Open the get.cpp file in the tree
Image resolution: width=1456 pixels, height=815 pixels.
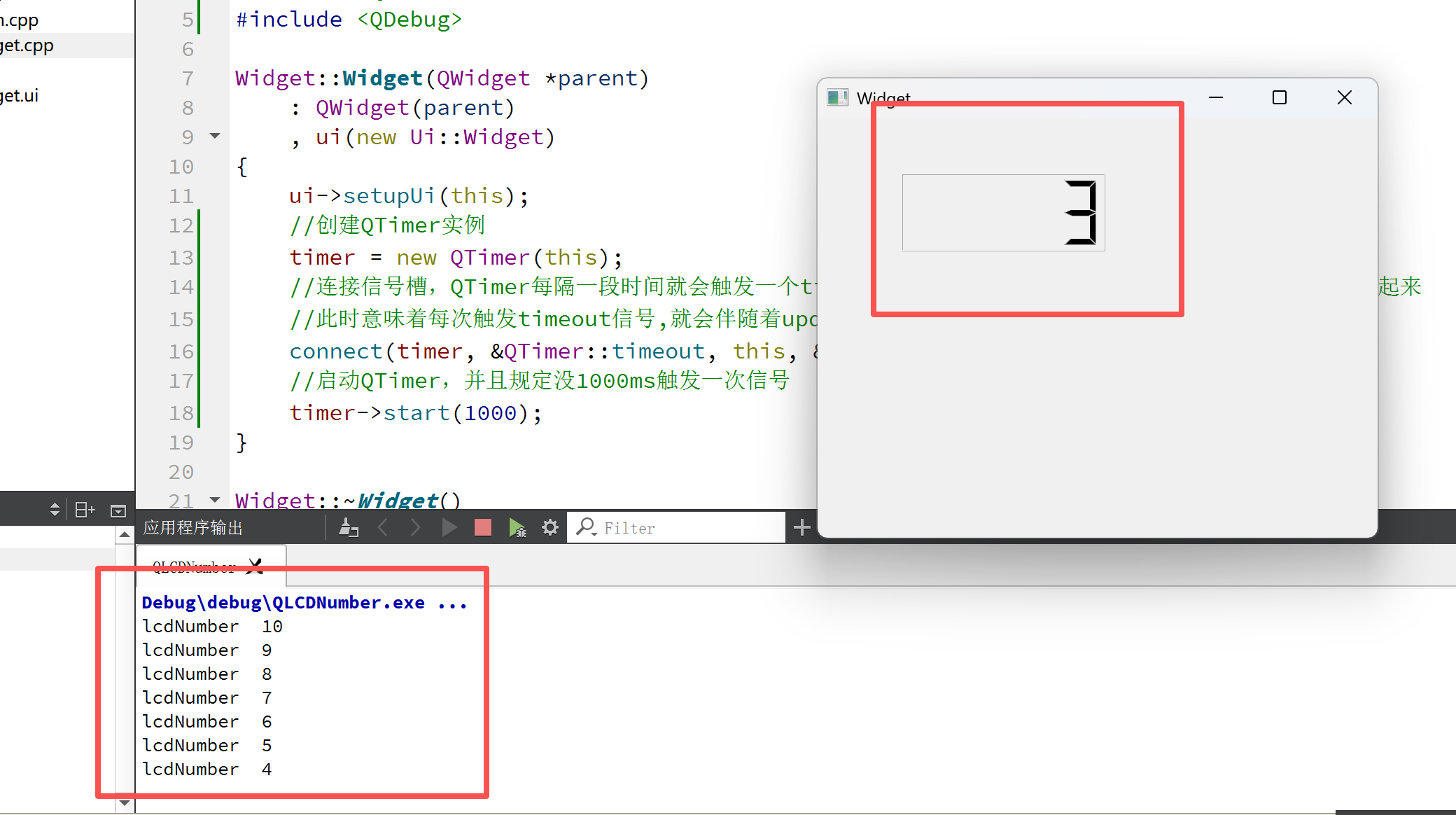pyautogui.click(x=28, y=46)
